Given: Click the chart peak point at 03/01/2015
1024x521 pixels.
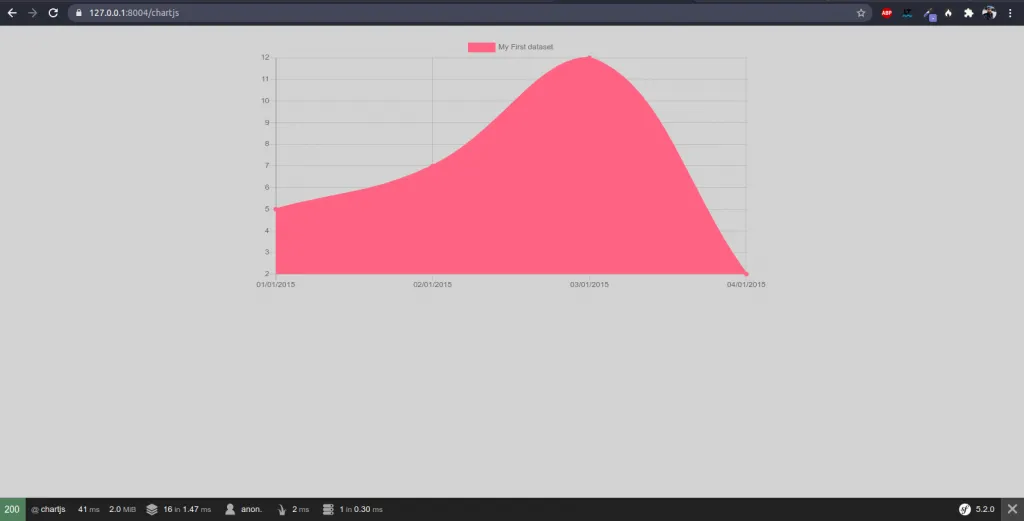Looking at the screenshot, I should 589,57.
